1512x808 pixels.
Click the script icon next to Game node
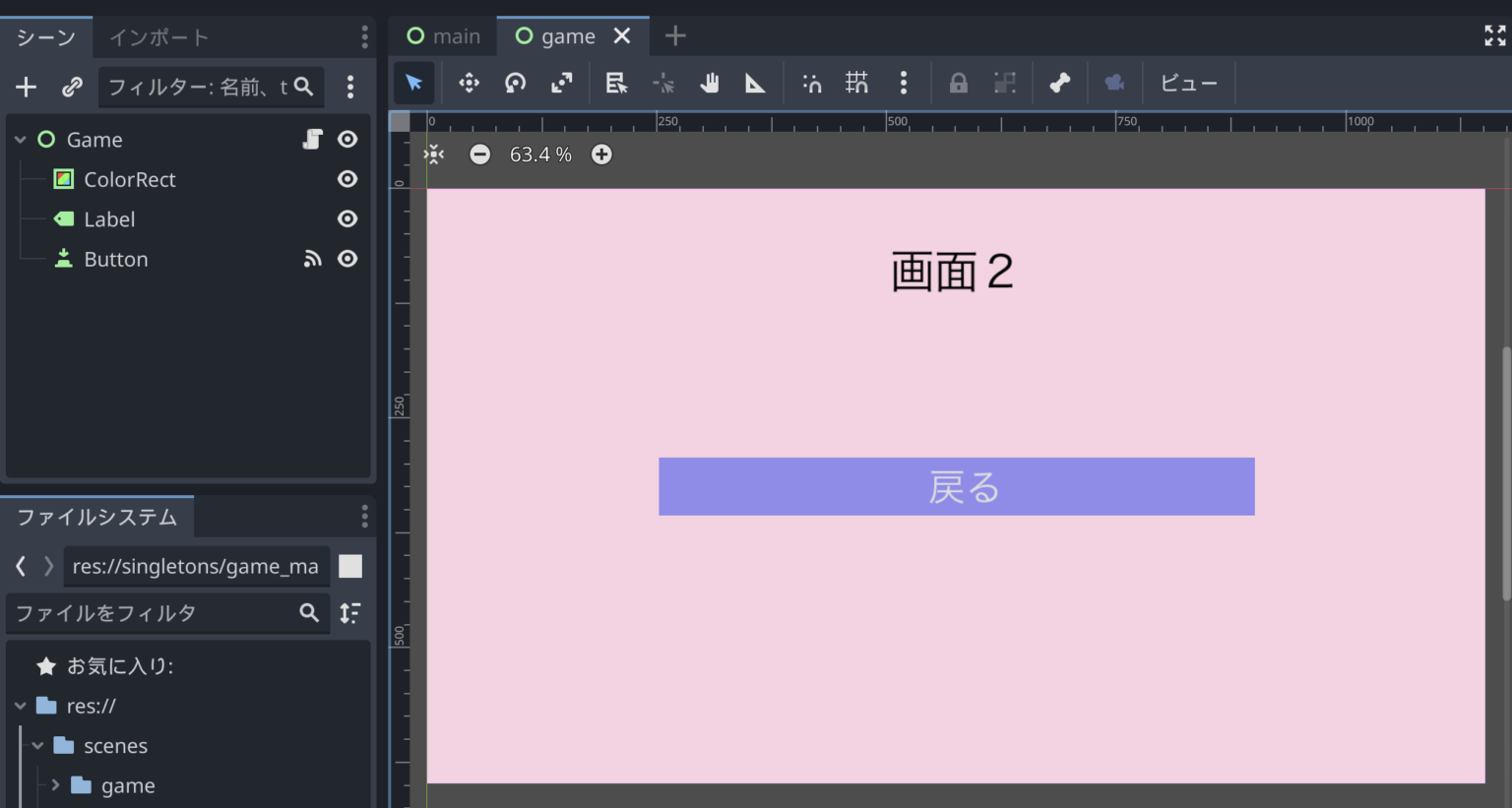pyautogui.click(x=312, y=139)
